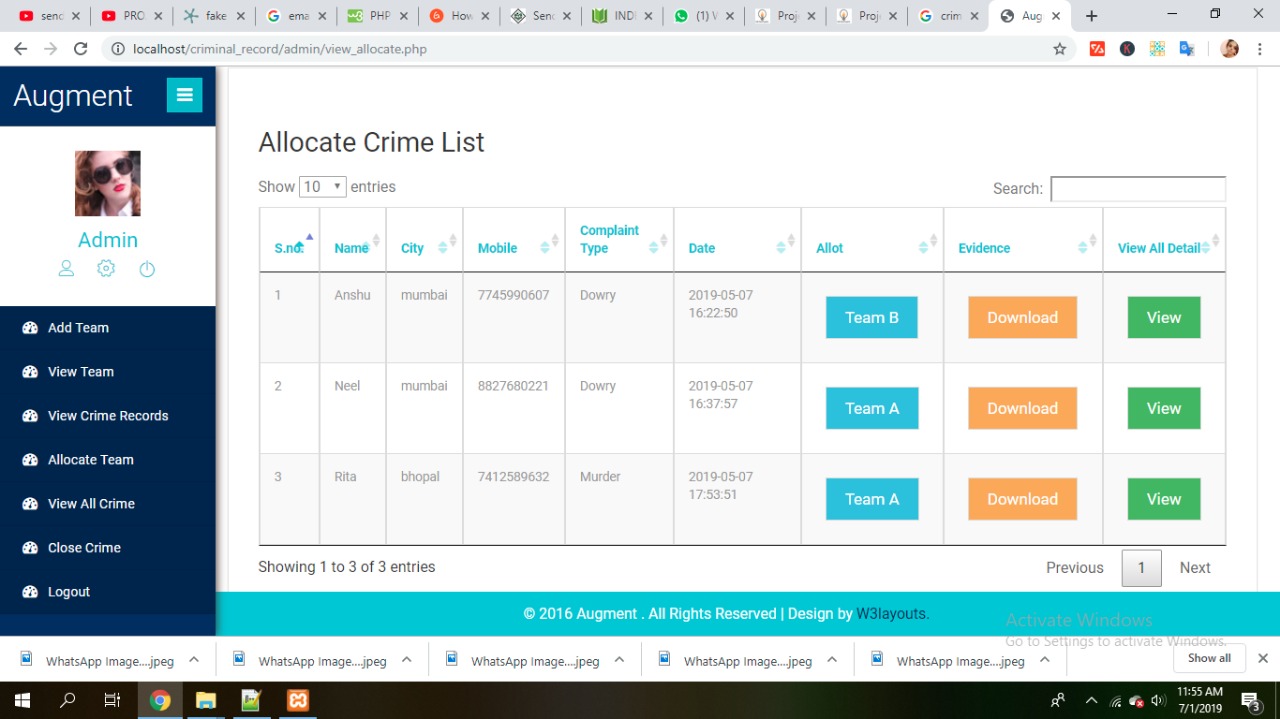Viewport: 1280px width, 719px height.
Task: View all details of Rita's case
Action: [1163, 499]
